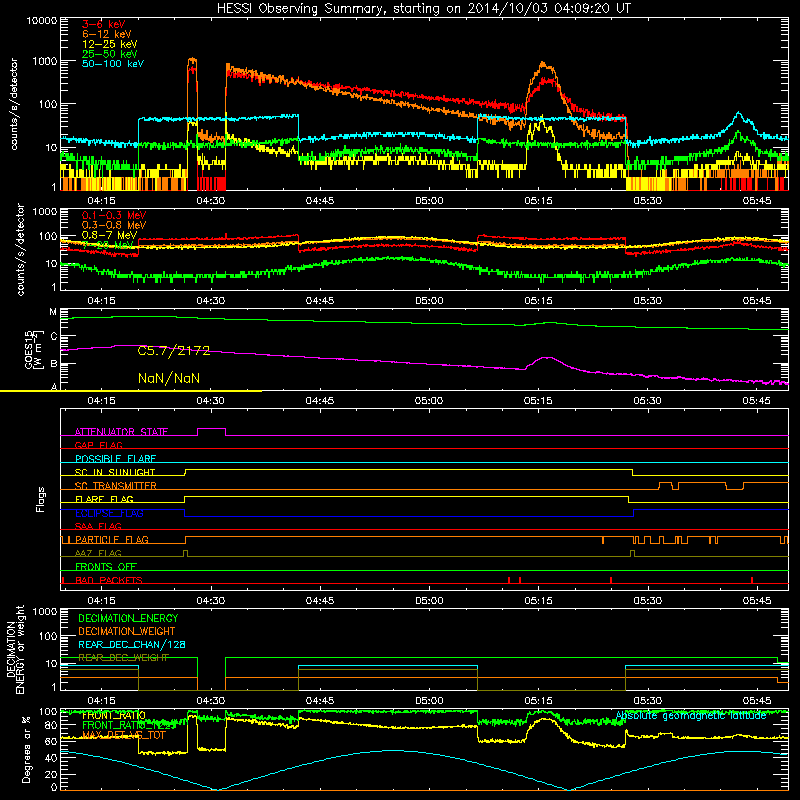Select the DECIMATION_WEIGHT legend label
800x800 pixels.
(x=127, y=631)
